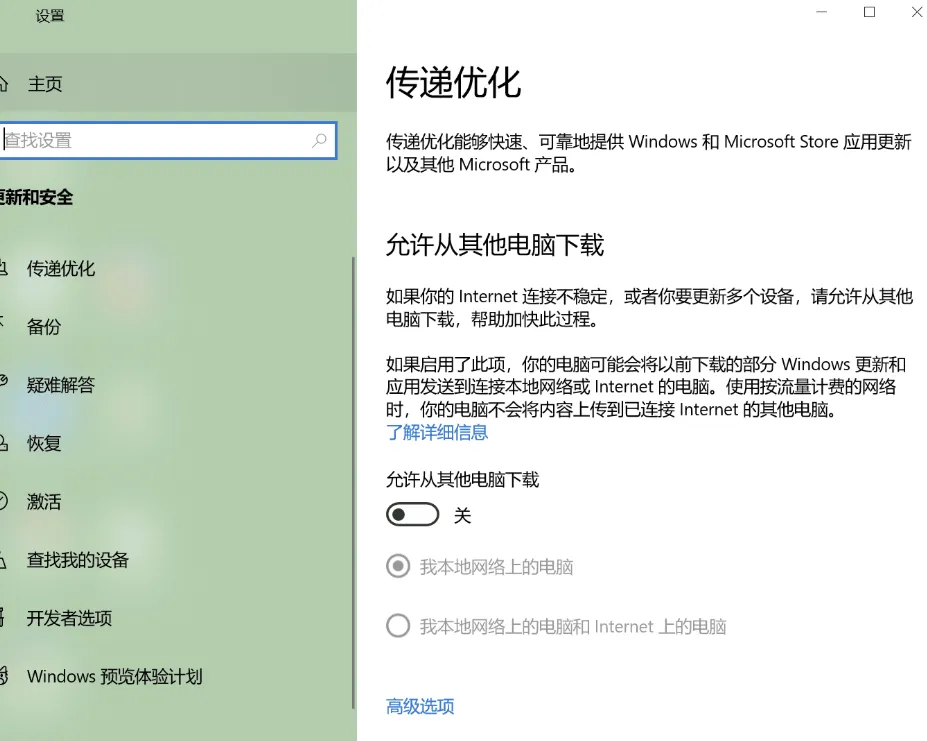Image resolution: width=927 pixels, height=741 pixels.
Task: Click the home icon beside 主页
Action: (x=7, y=84)
